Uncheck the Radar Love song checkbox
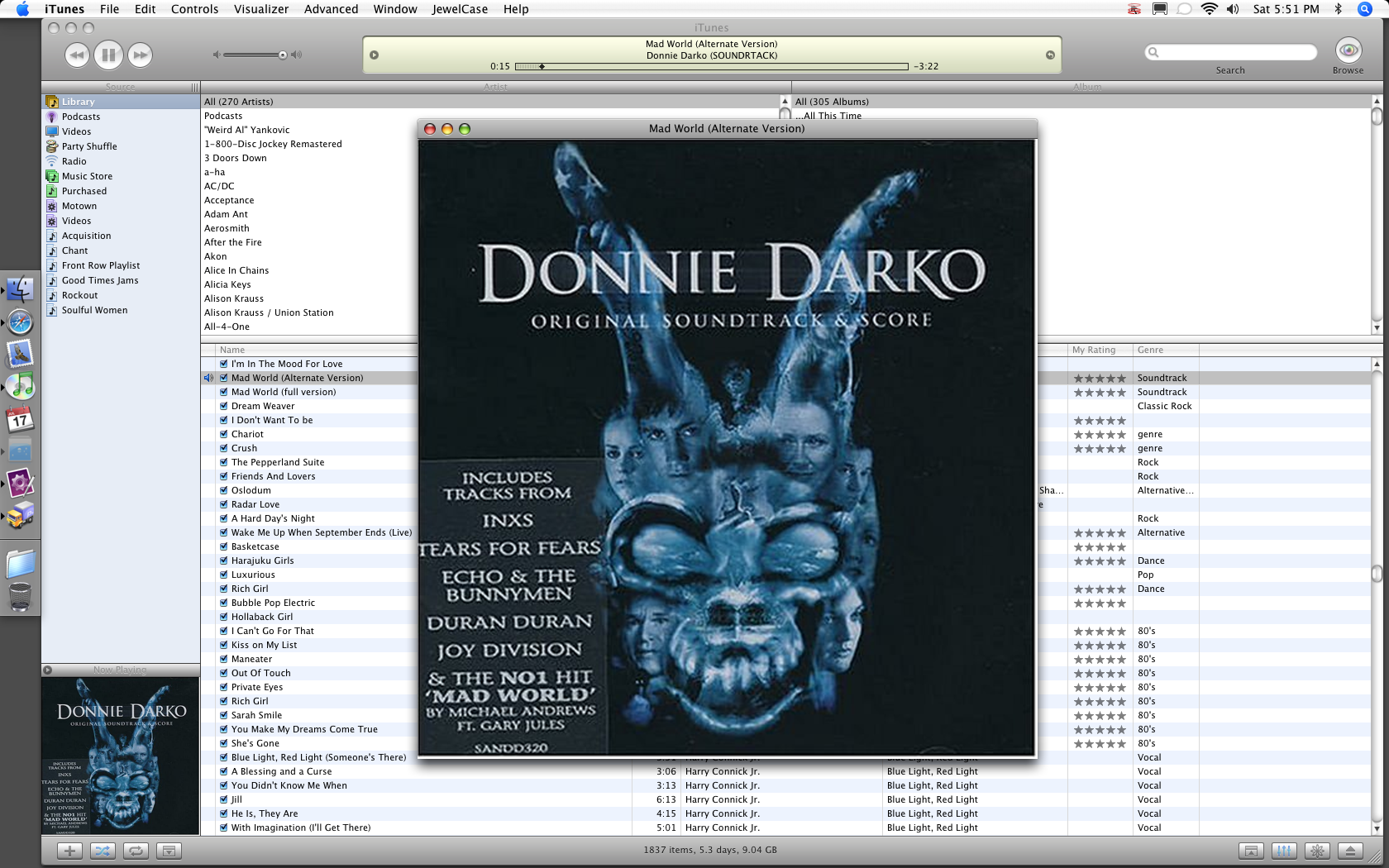The width and height of the screenshot is (1389, 868). point(223,504)
